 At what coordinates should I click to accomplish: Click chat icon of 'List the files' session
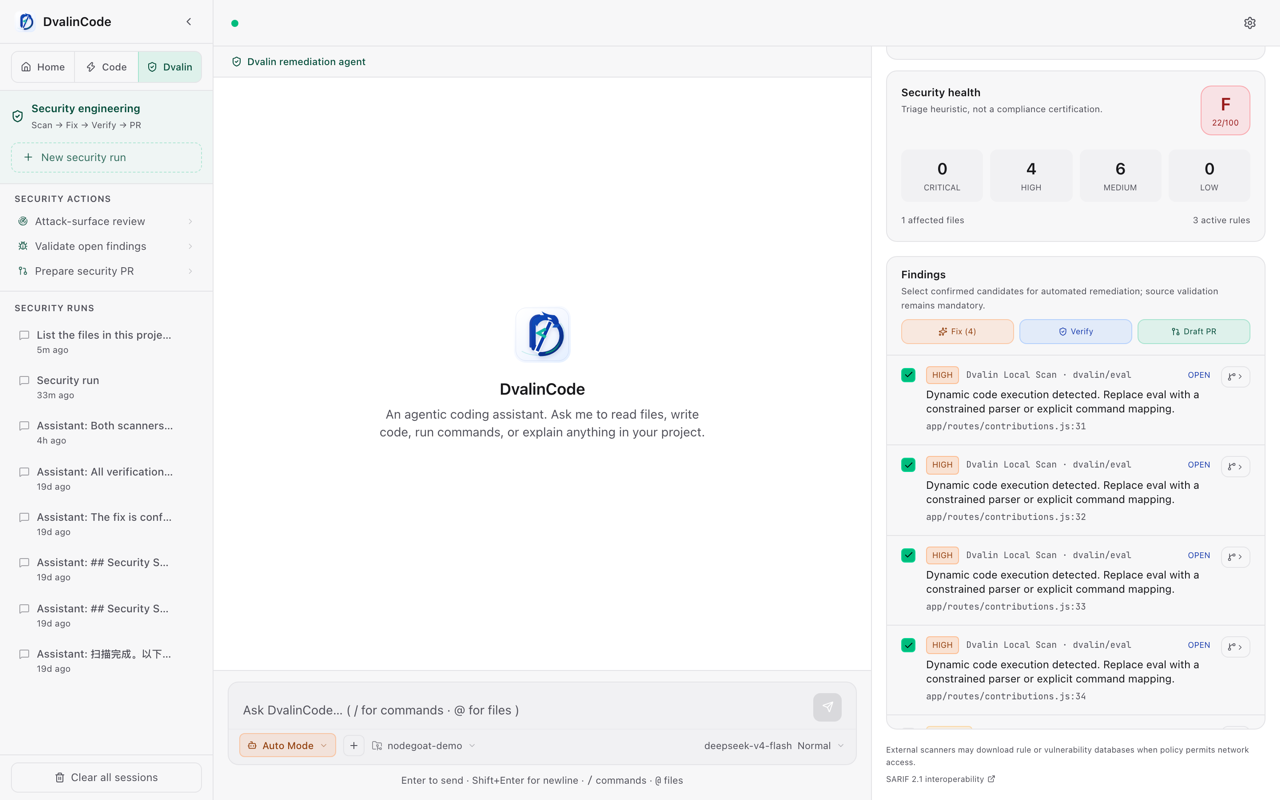click(24, 336)
